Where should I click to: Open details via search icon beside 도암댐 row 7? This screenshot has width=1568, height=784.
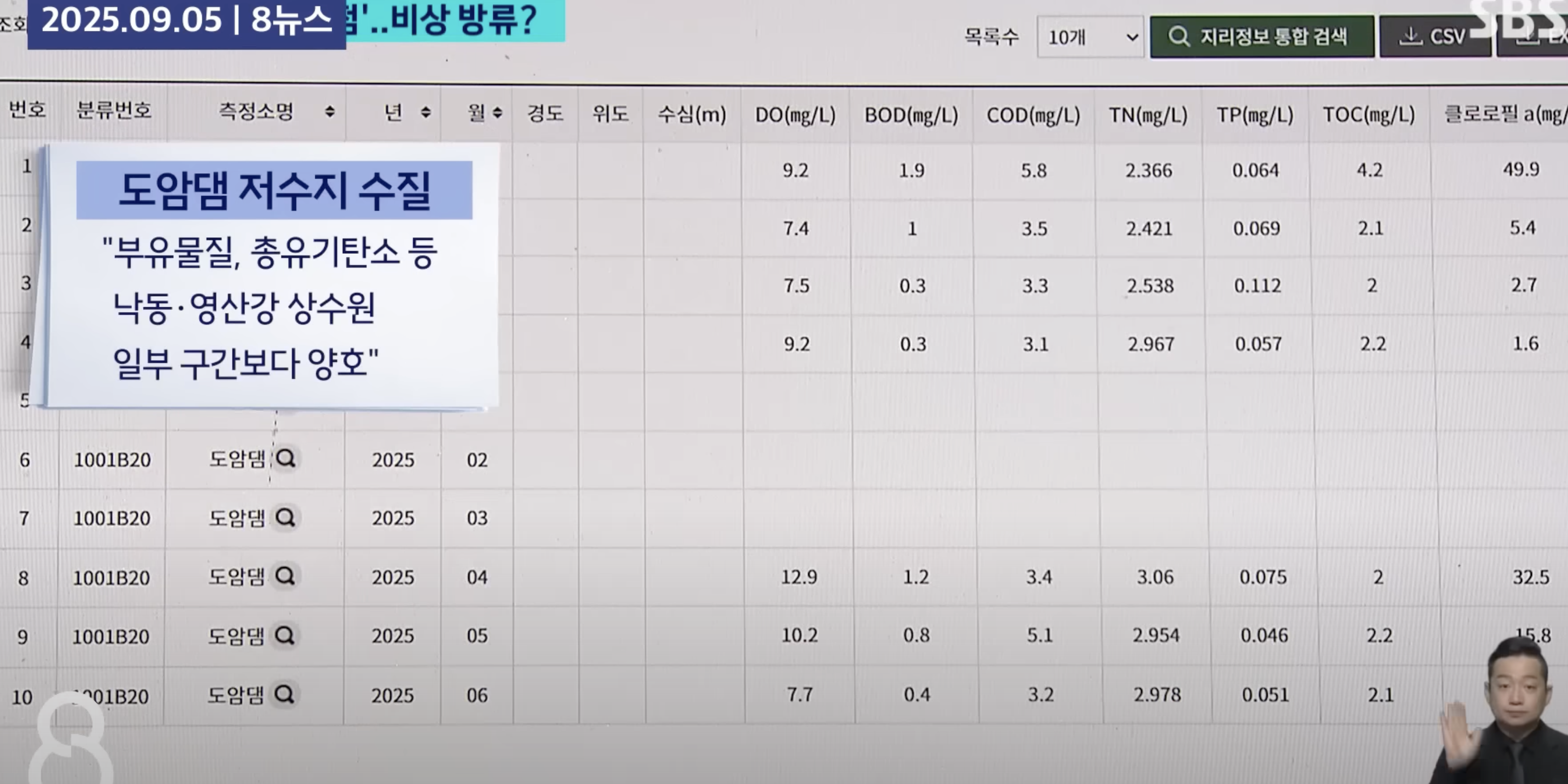(286, 518)
